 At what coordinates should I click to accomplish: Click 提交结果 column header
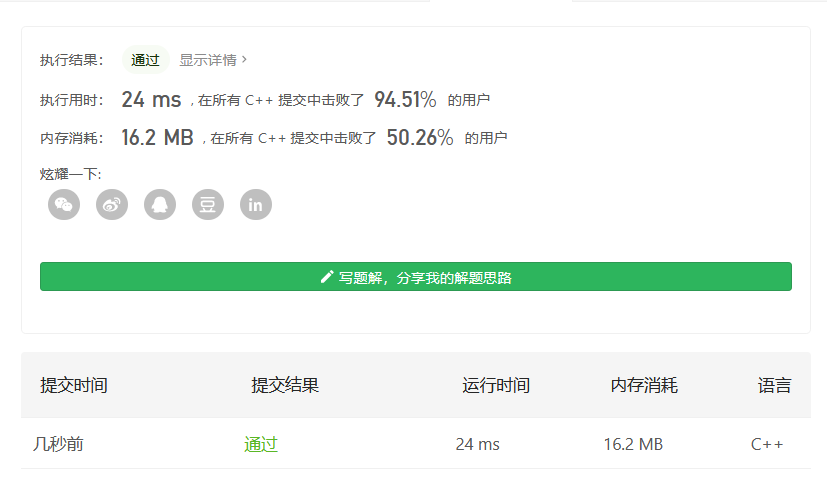(x=285, y=385)
